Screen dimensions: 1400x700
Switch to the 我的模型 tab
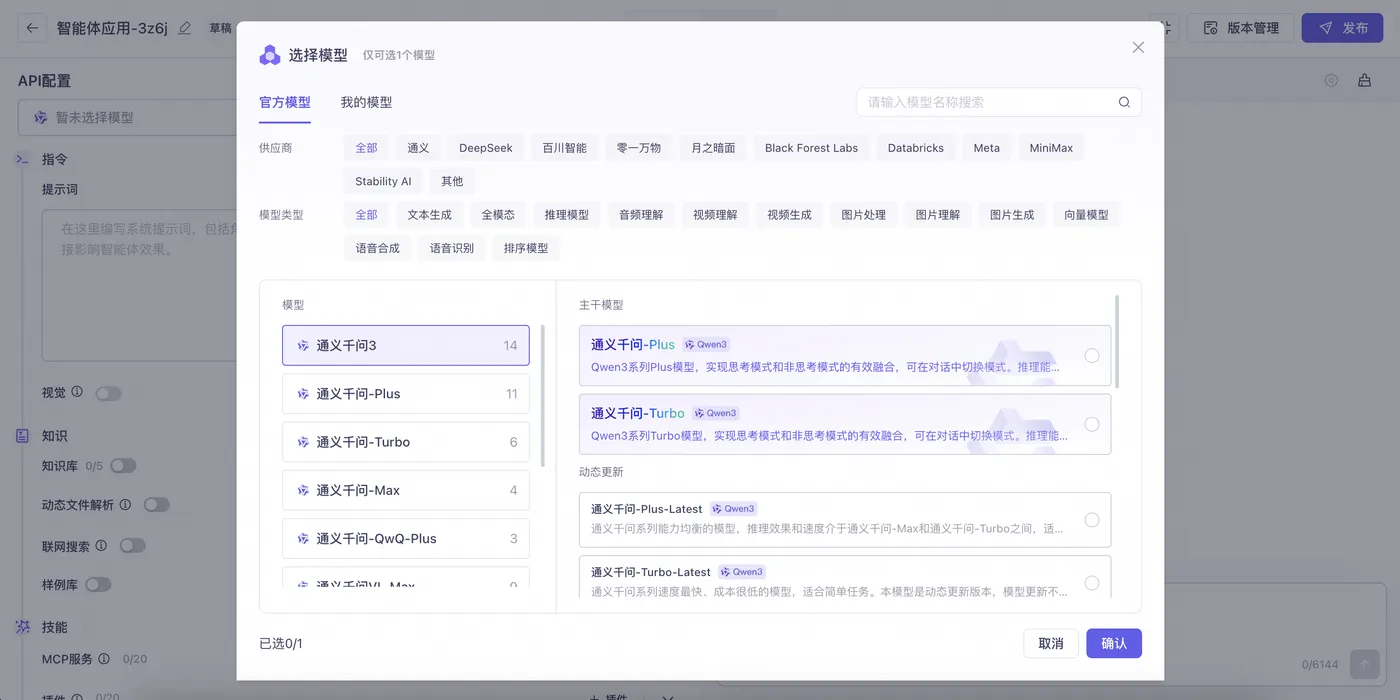366,102
